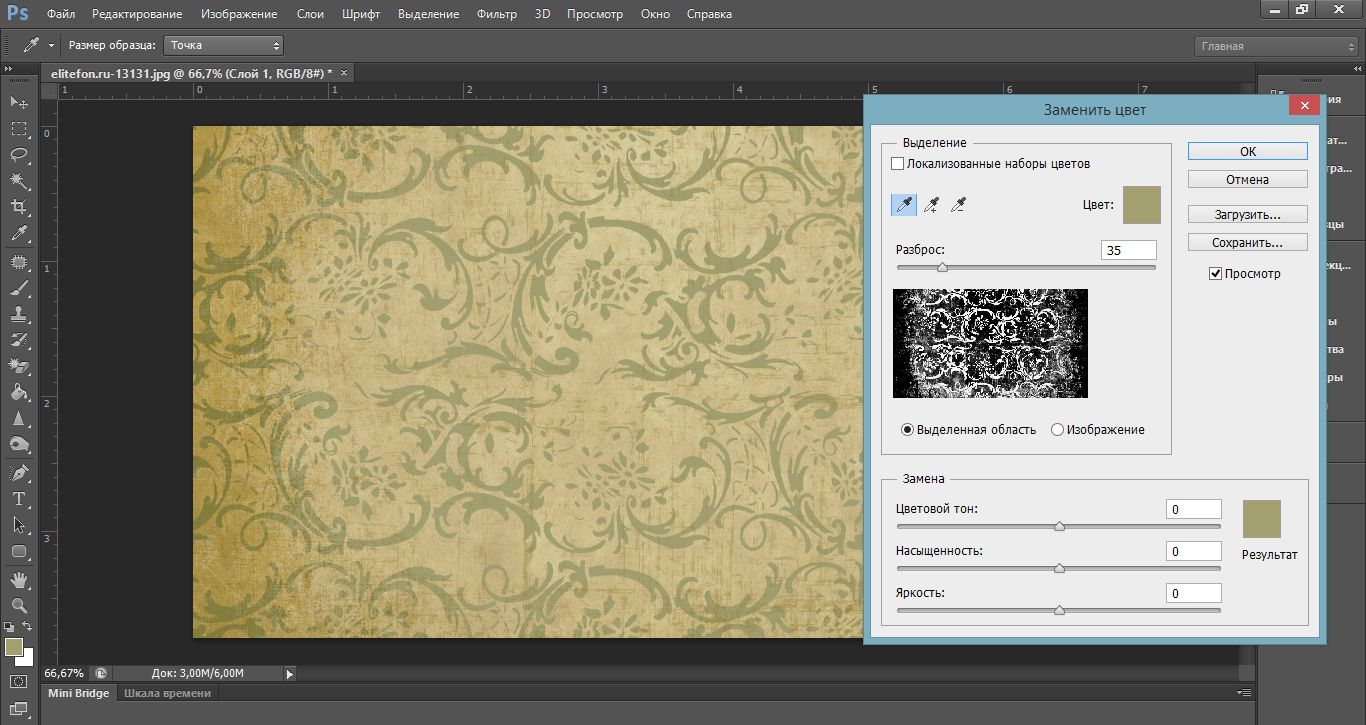Select the Eyedropper tool in the left toolbar
1366x725 pixels.
coord(19,233)
